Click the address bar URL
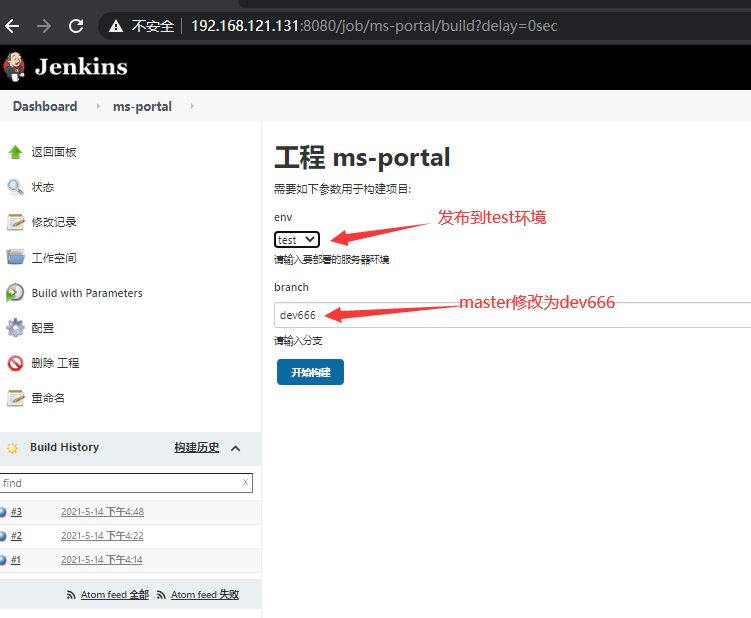 (x=374, y=26)
